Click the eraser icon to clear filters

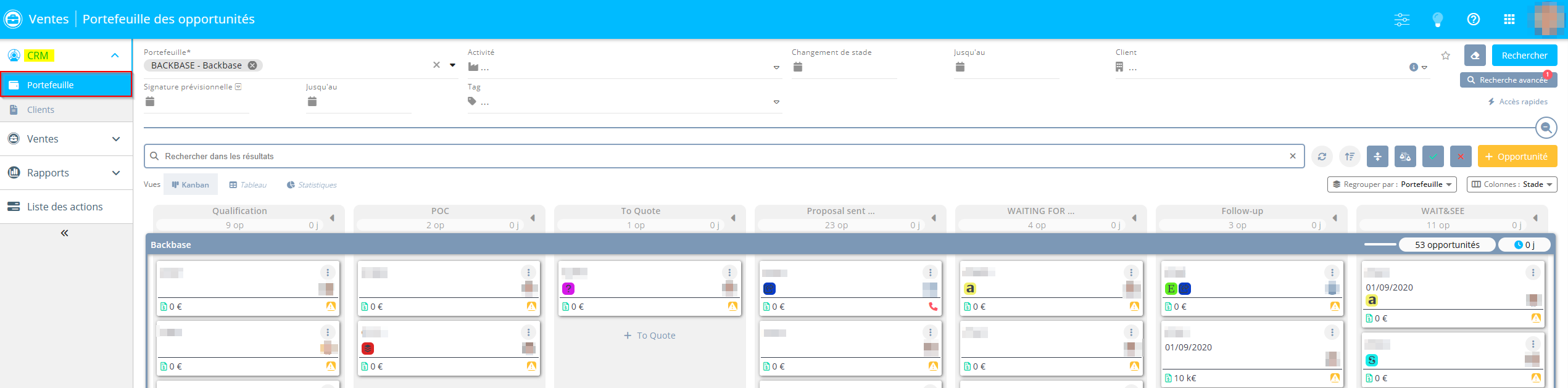1475,56
